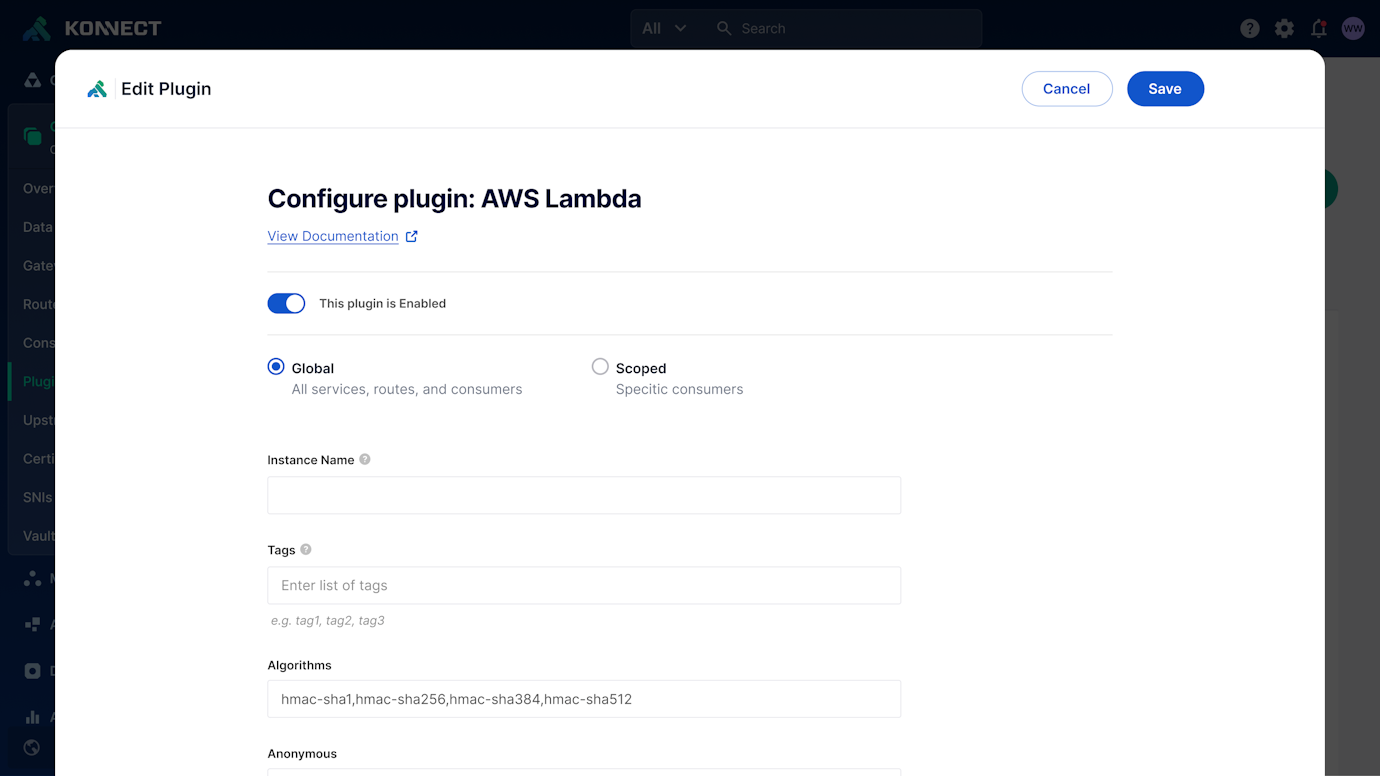Click the Dev Portal icon in sidebar
This screenshot has width=1380, height=776.
[32, 670]
